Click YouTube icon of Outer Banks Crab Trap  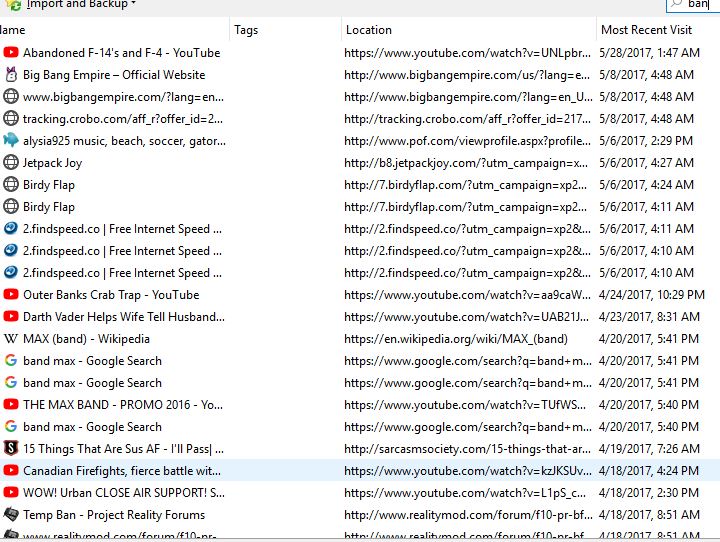11,294
